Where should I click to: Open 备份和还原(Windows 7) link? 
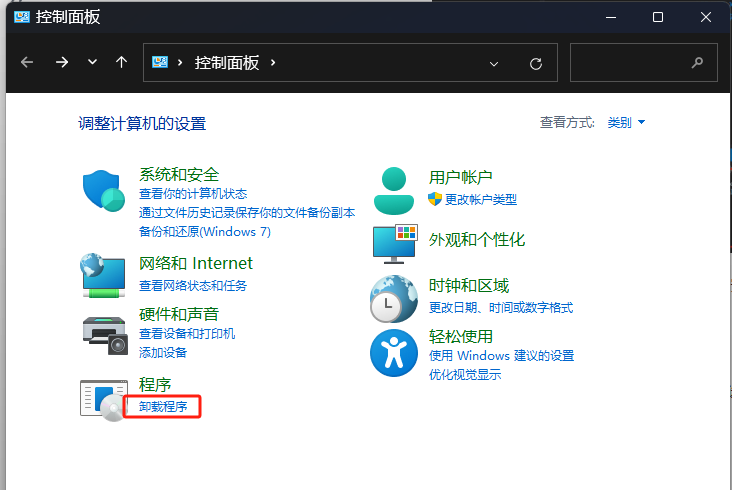tap(204, 231)
